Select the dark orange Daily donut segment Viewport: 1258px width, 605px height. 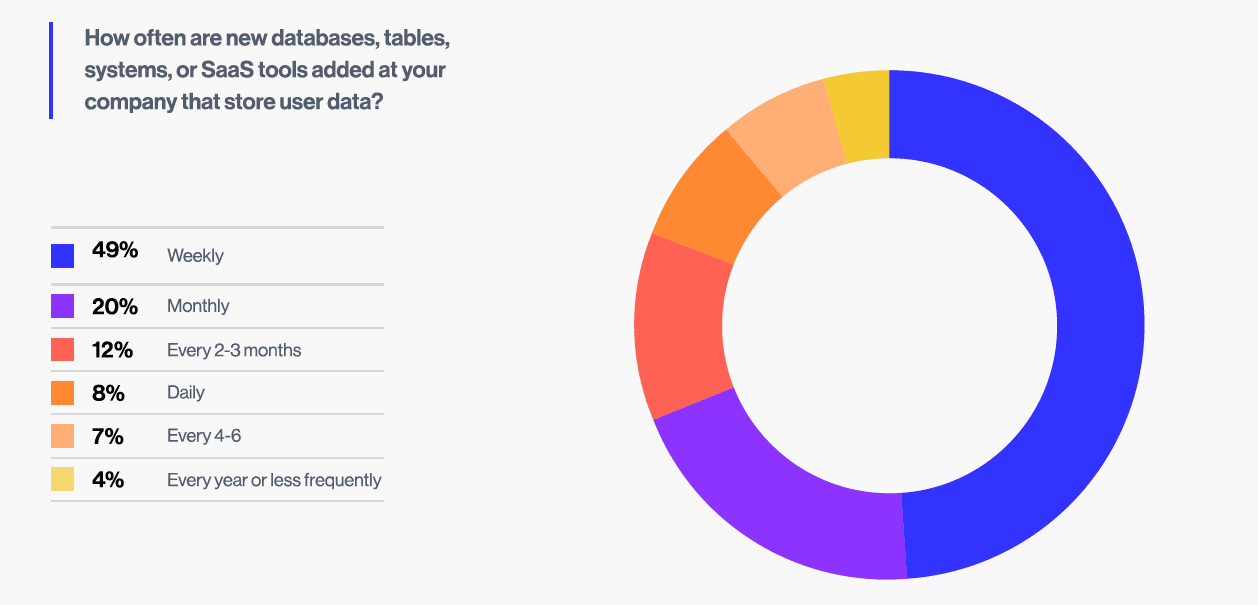pos(715,200)
